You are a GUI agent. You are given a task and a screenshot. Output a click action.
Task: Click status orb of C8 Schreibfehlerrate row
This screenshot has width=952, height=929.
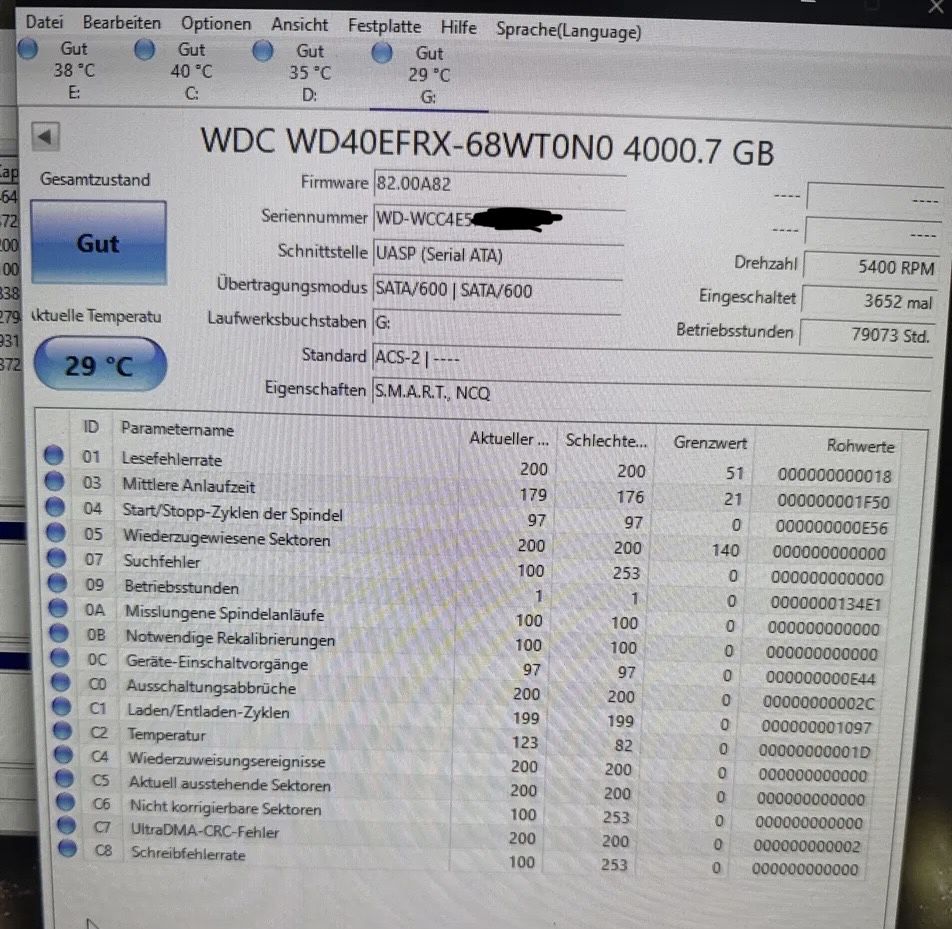coord(67,848)
